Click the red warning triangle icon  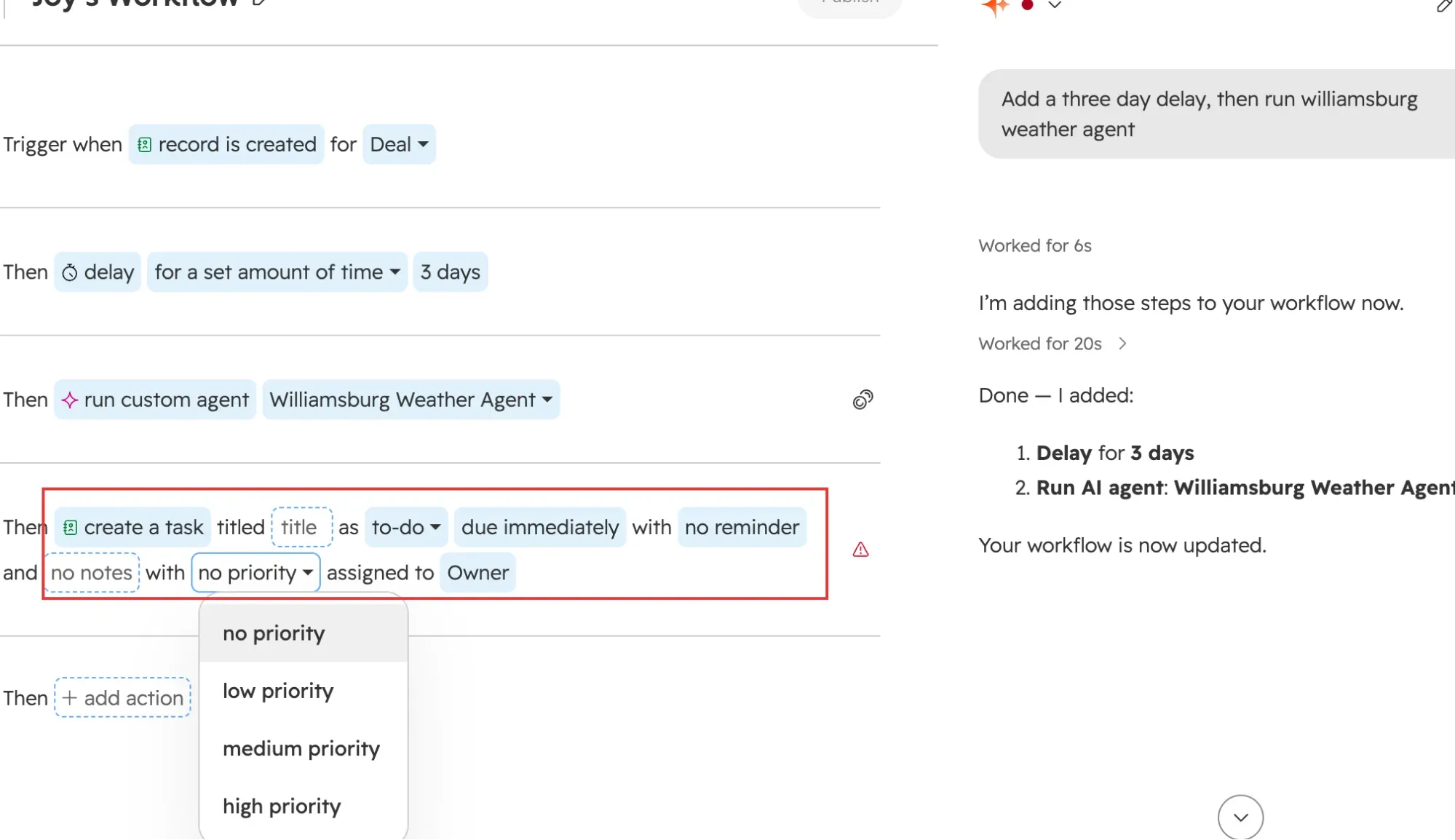tap(860, 550)
